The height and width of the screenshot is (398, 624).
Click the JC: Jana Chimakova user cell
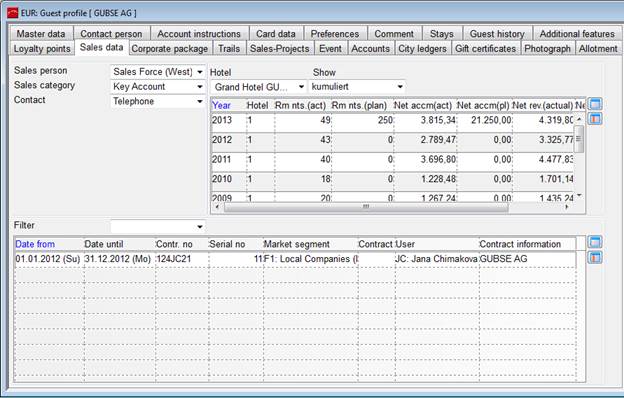(437, 259)
